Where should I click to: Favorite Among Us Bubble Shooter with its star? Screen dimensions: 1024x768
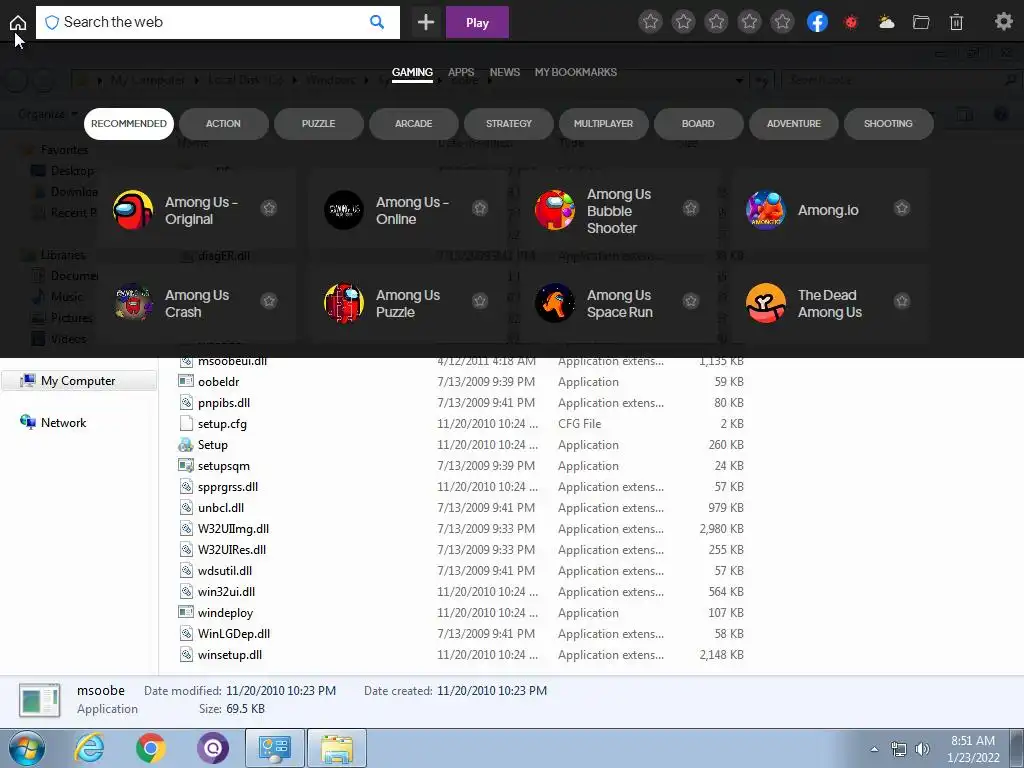[690, 208]
